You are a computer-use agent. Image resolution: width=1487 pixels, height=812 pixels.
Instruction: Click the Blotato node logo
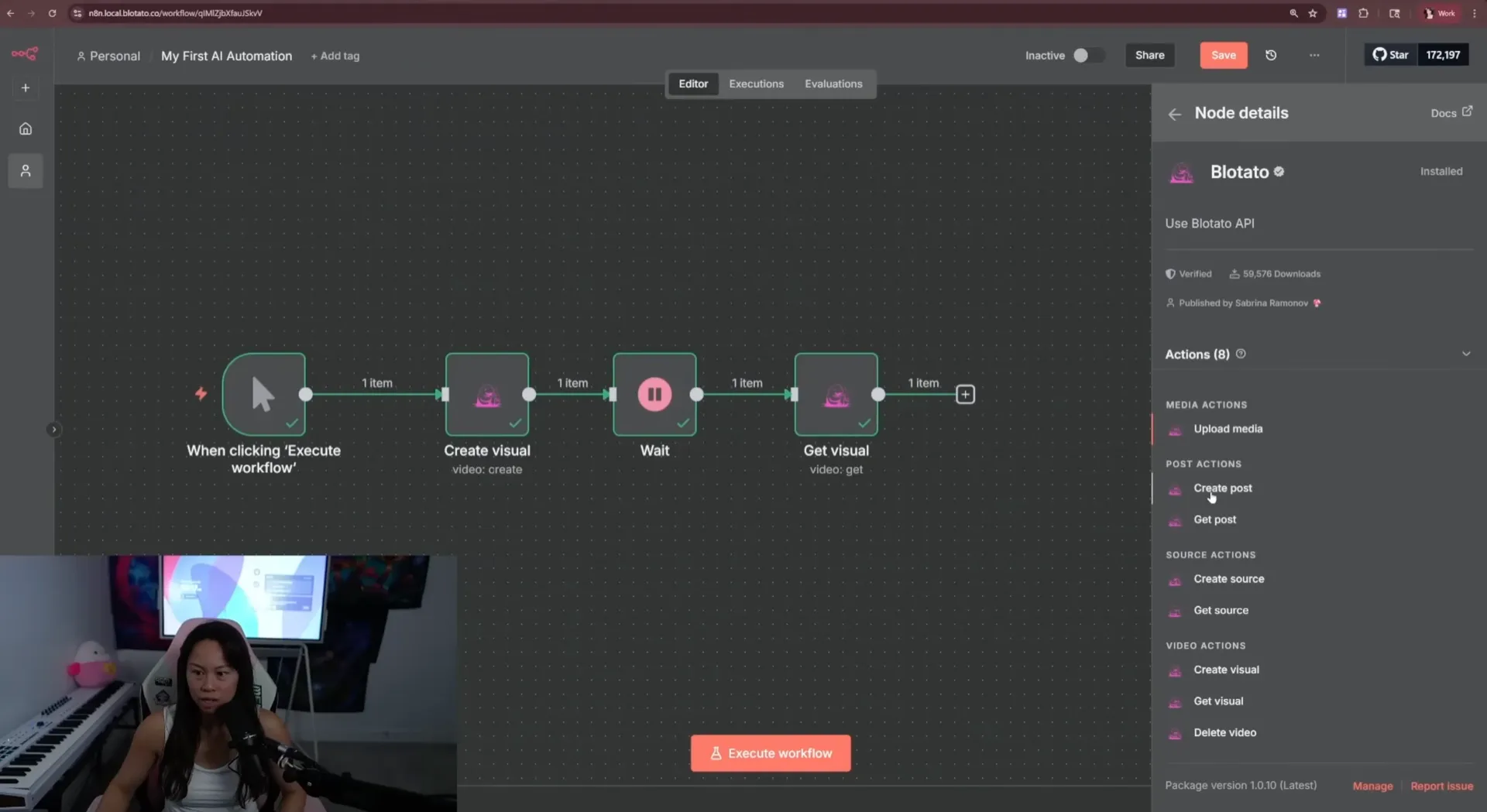1181,173
